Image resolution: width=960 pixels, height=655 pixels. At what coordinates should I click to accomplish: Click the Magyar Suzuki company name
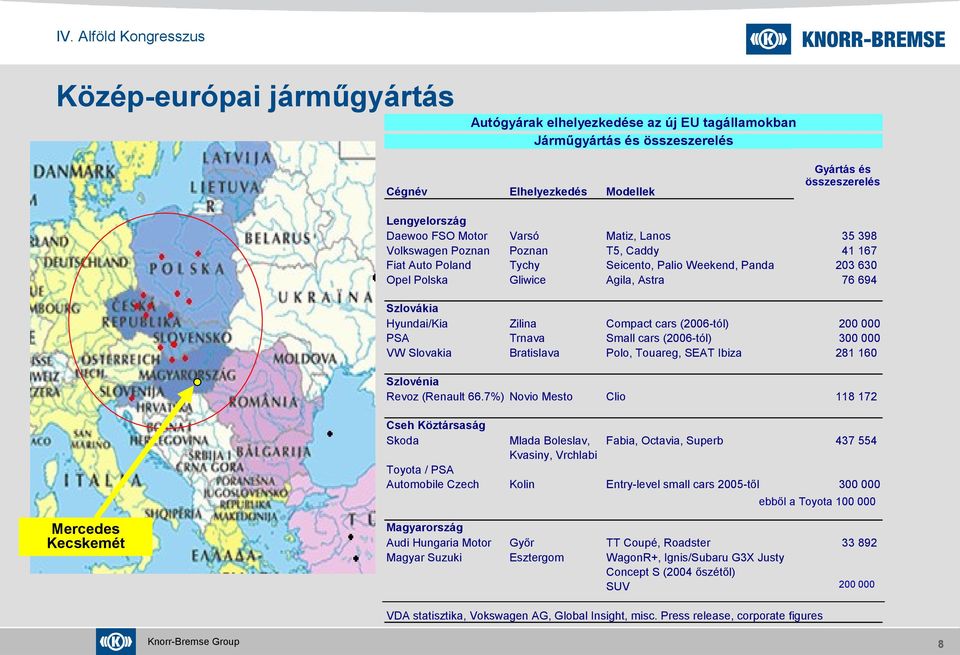tap(424, 558)
